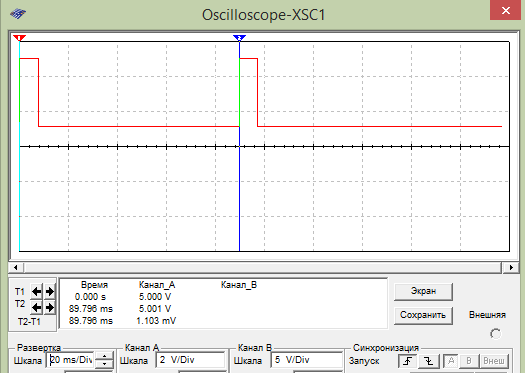525x373 pixels.
Task: Move cursor T2 left with arrow
Action: [x=36, y=307]
